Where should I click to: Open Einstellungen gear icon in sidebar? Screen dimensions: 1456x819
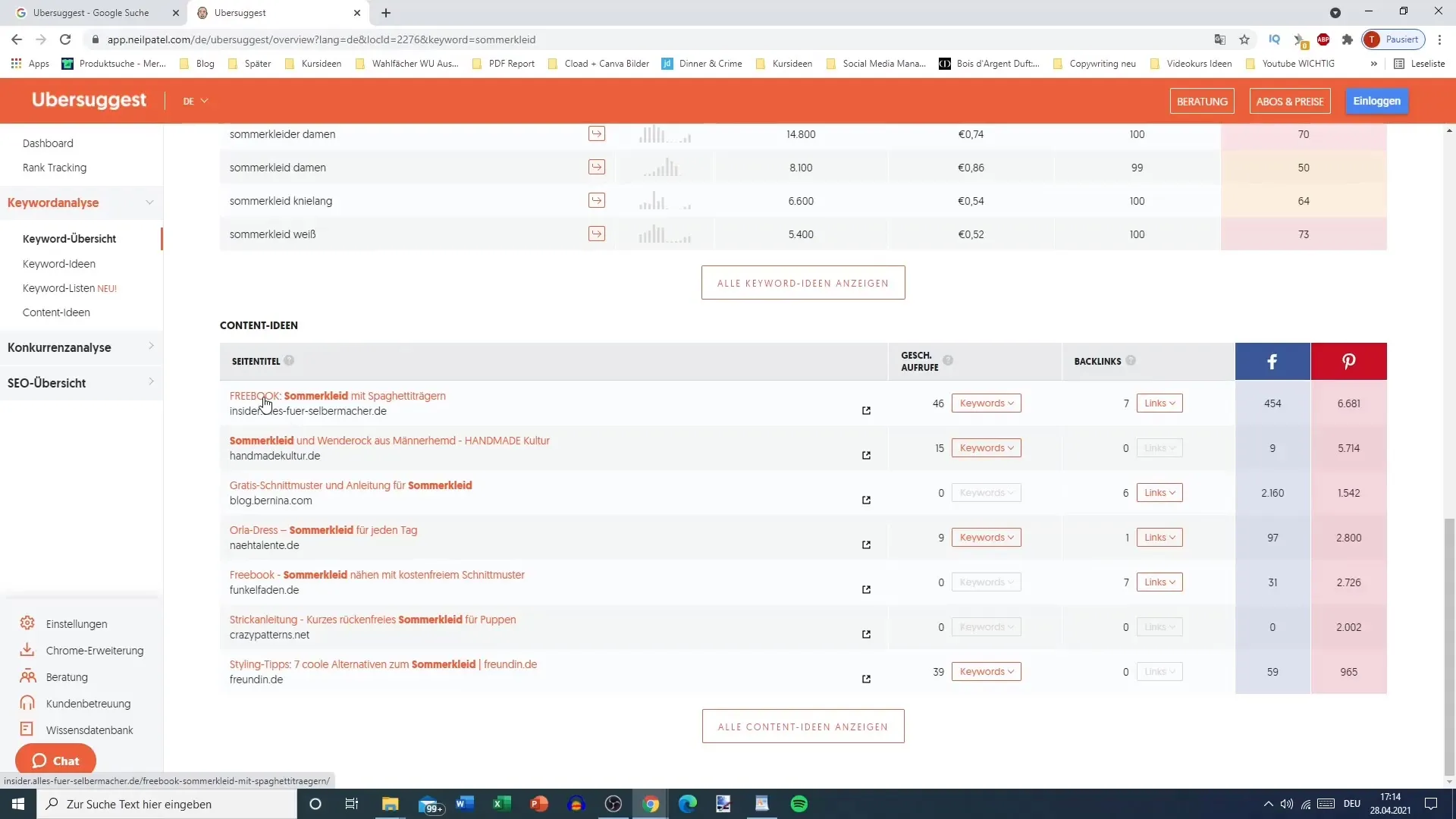pyautogui.click(x=27, y=623)
